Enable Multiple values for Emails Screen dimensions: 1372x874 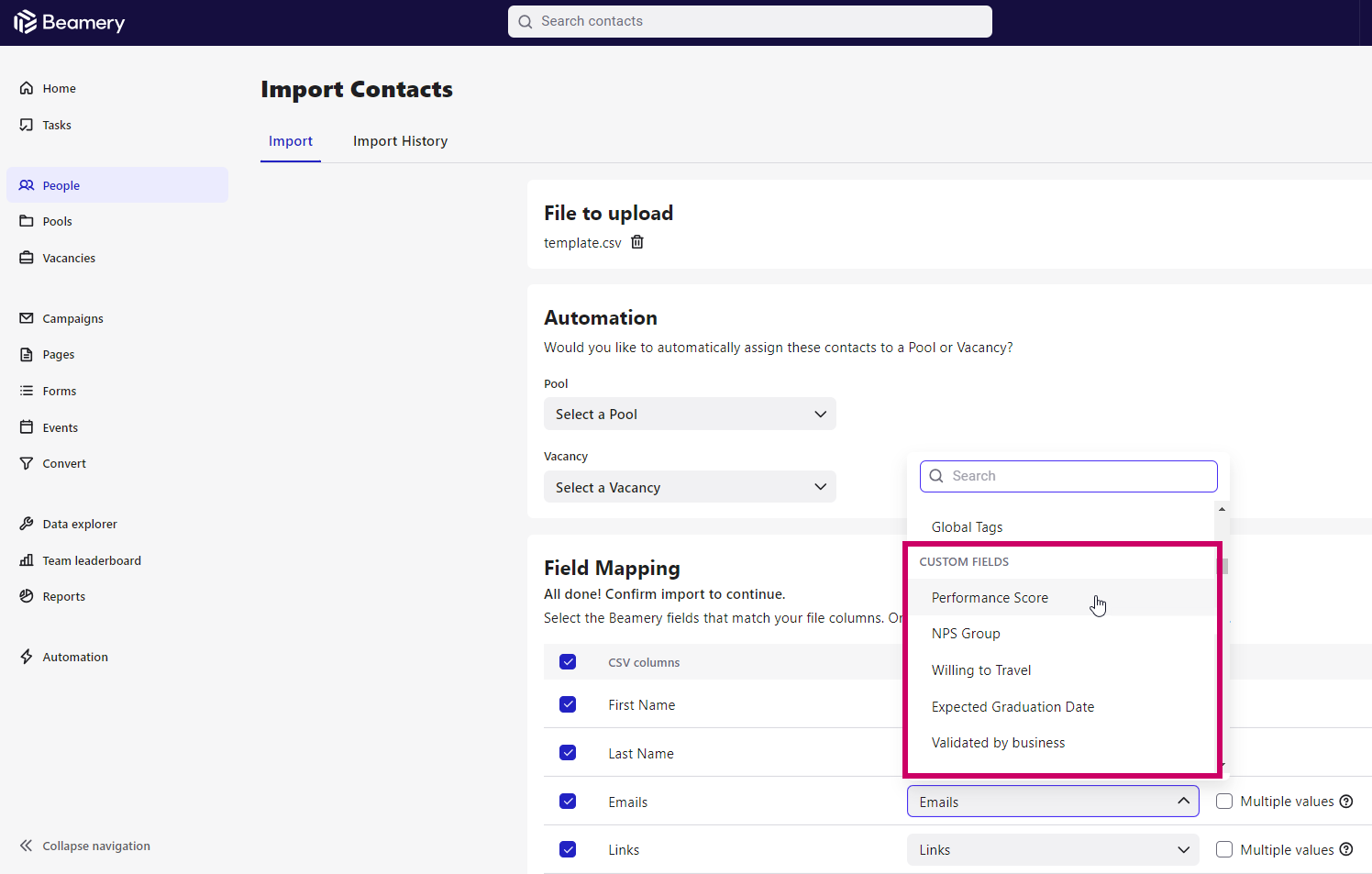tap(1224, 802)
